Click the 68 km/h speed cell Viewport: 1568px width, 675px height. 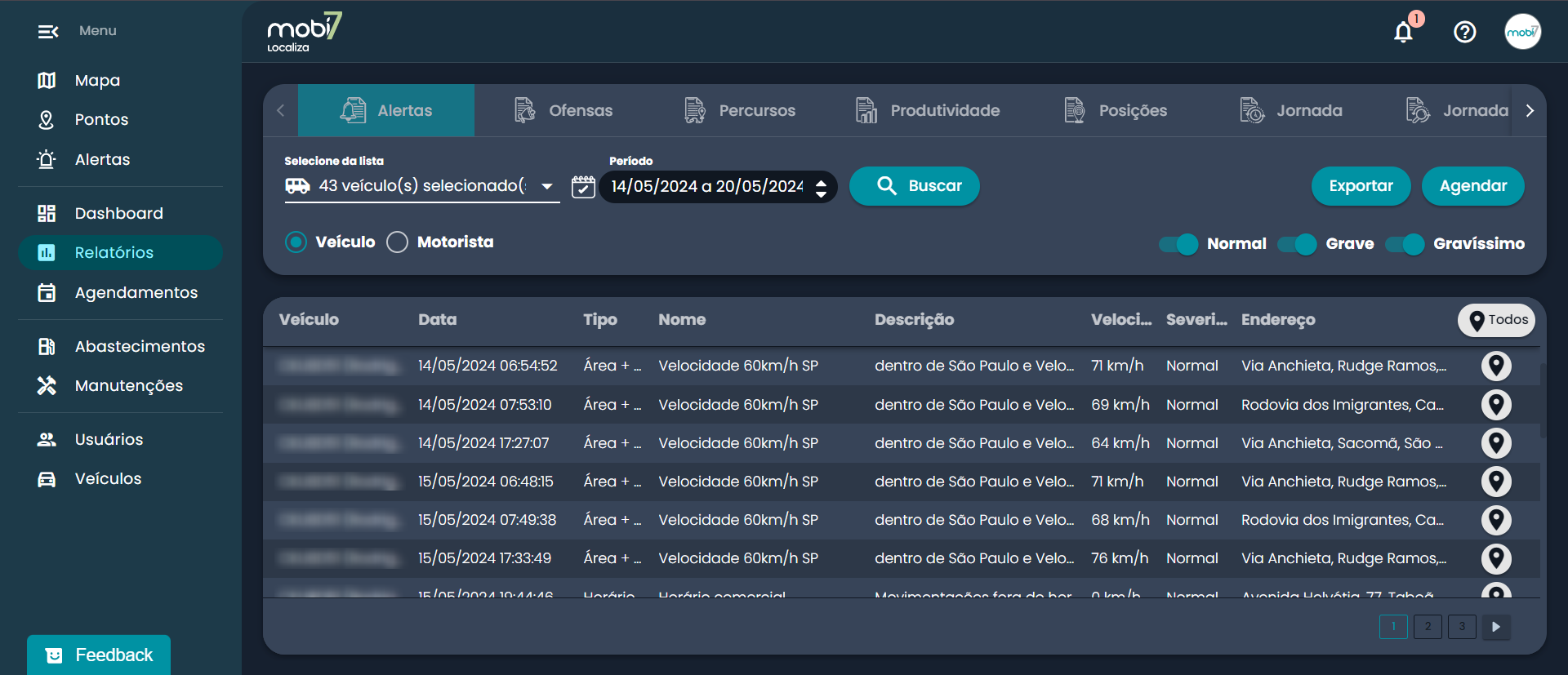tap(1120, 520)
